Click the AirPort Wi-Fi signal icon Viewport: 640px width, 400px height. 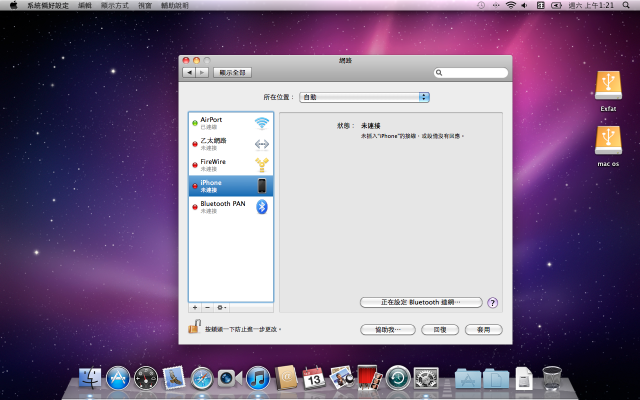[262, 123]
